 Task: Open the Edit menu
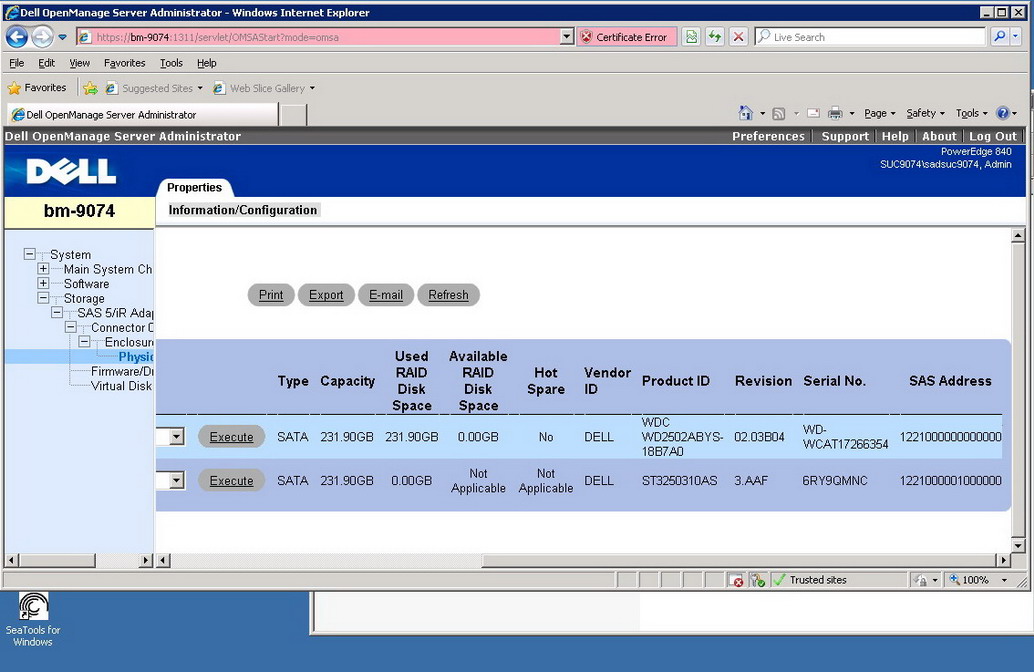46,63
